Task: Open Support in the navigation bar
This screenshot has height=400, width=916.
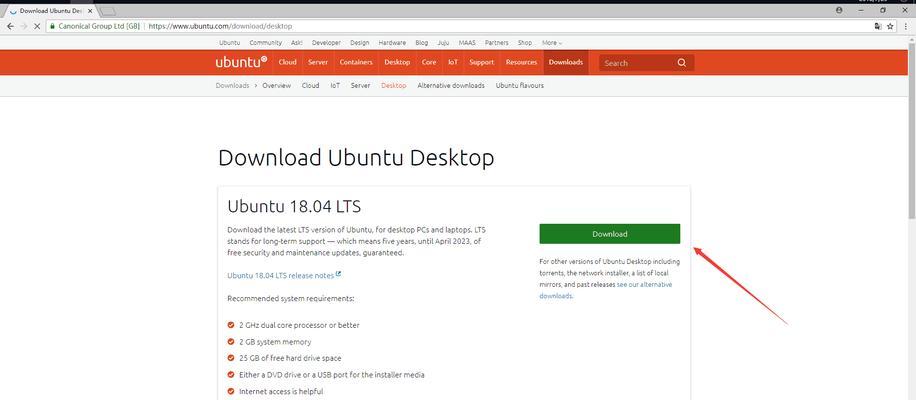Action: pos(481,62)
